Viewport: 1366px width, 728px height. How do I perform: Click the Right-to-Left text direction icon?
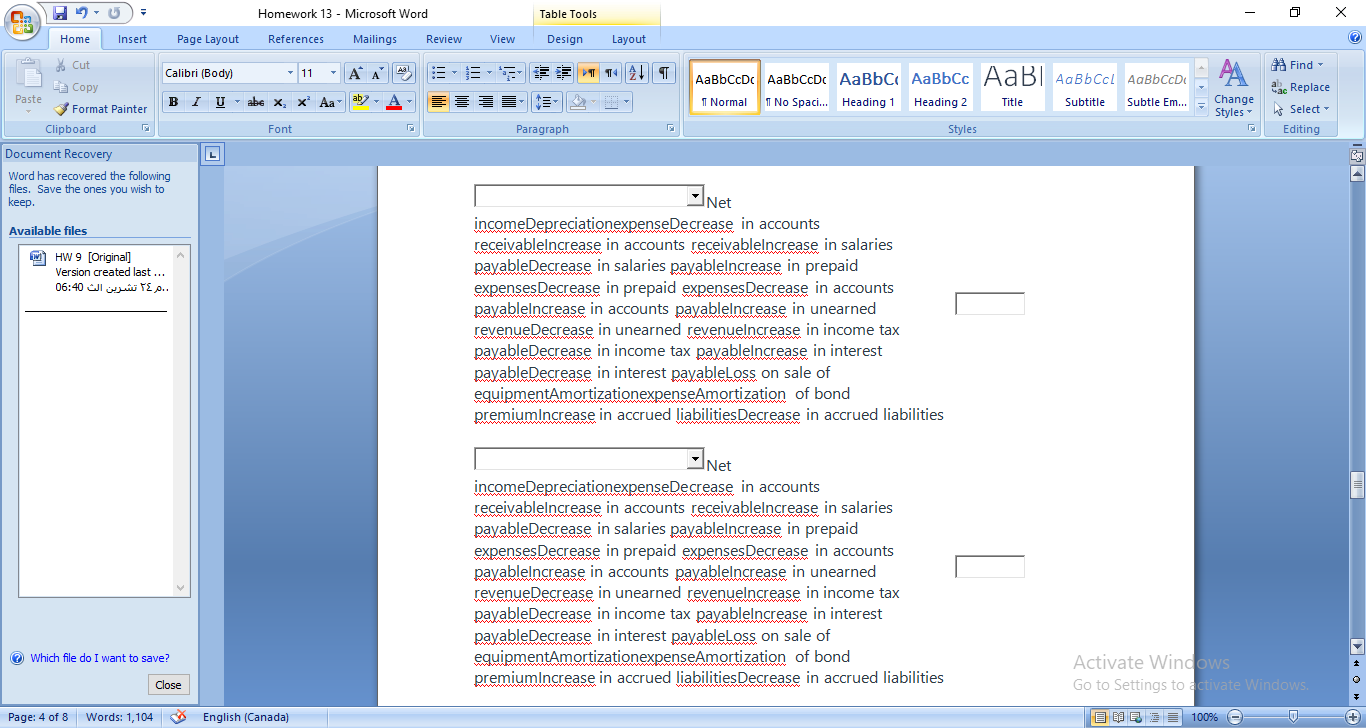pos(610,73)
